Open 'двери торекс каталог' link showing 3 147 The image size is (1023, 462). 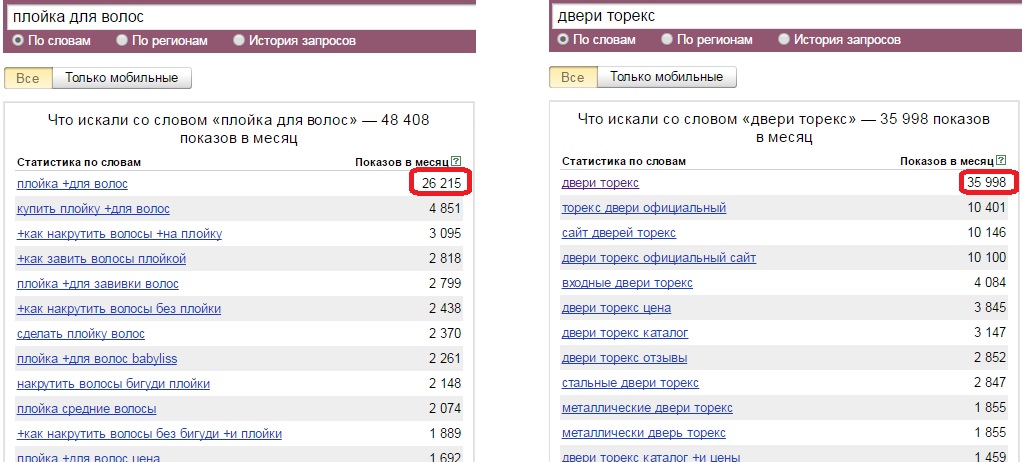point(625,333)
